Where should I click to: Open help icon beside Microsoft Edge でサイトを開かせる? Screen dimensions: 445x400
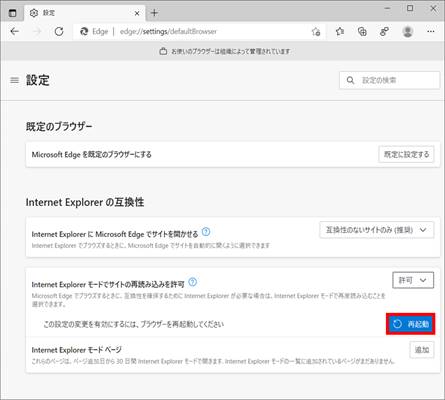pos(206,231)
